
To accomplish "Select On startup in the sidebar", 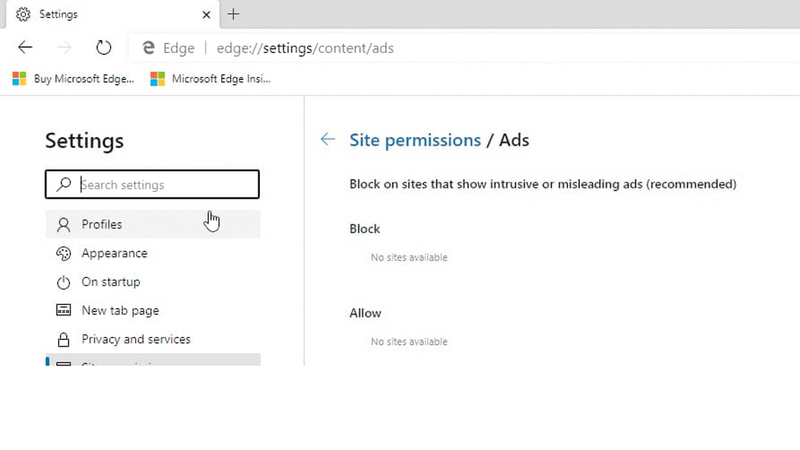I will tap(110, 282).
